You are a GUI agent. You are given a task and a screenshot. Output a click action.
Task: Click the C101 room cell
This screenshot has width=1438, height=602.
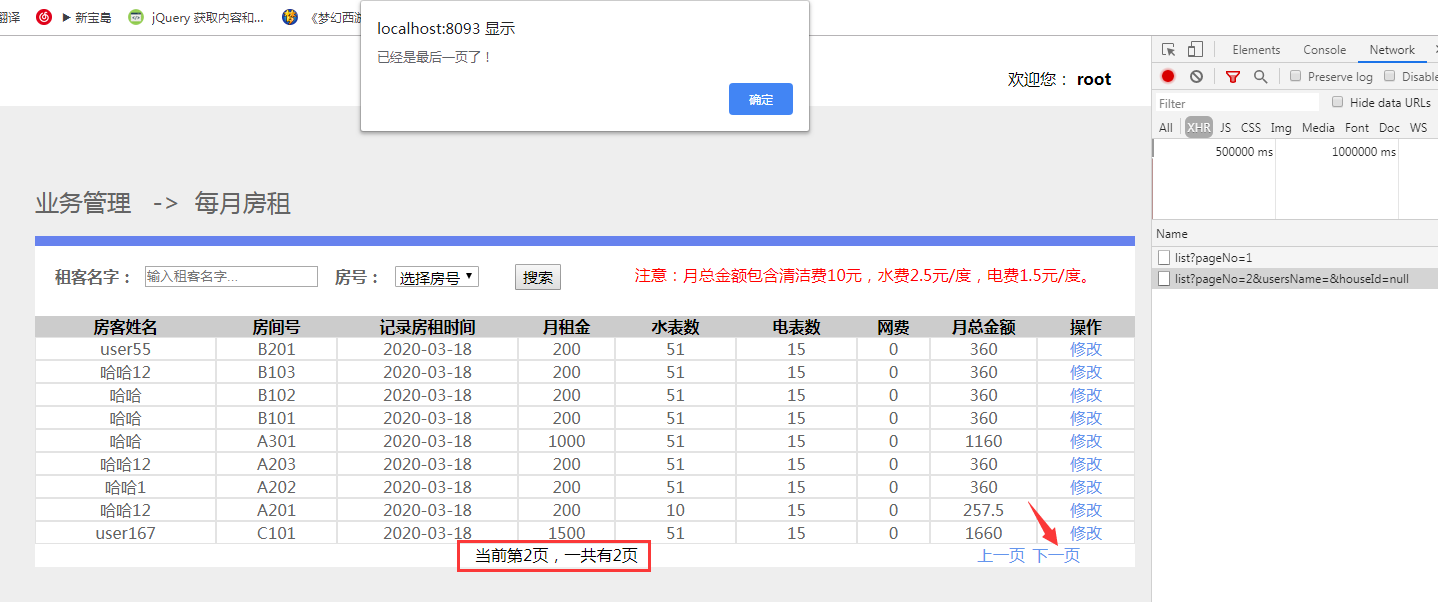pyautogui.click(x=276, y=533)
